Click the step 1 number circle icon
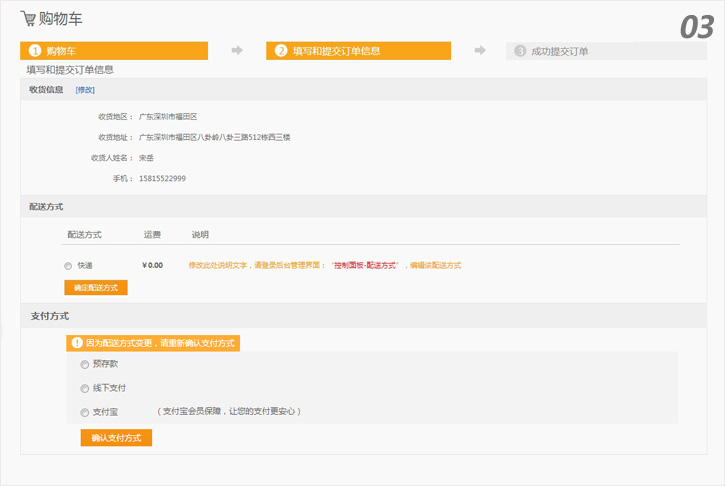This screenshot has height=486, width=725. point(35,51)
